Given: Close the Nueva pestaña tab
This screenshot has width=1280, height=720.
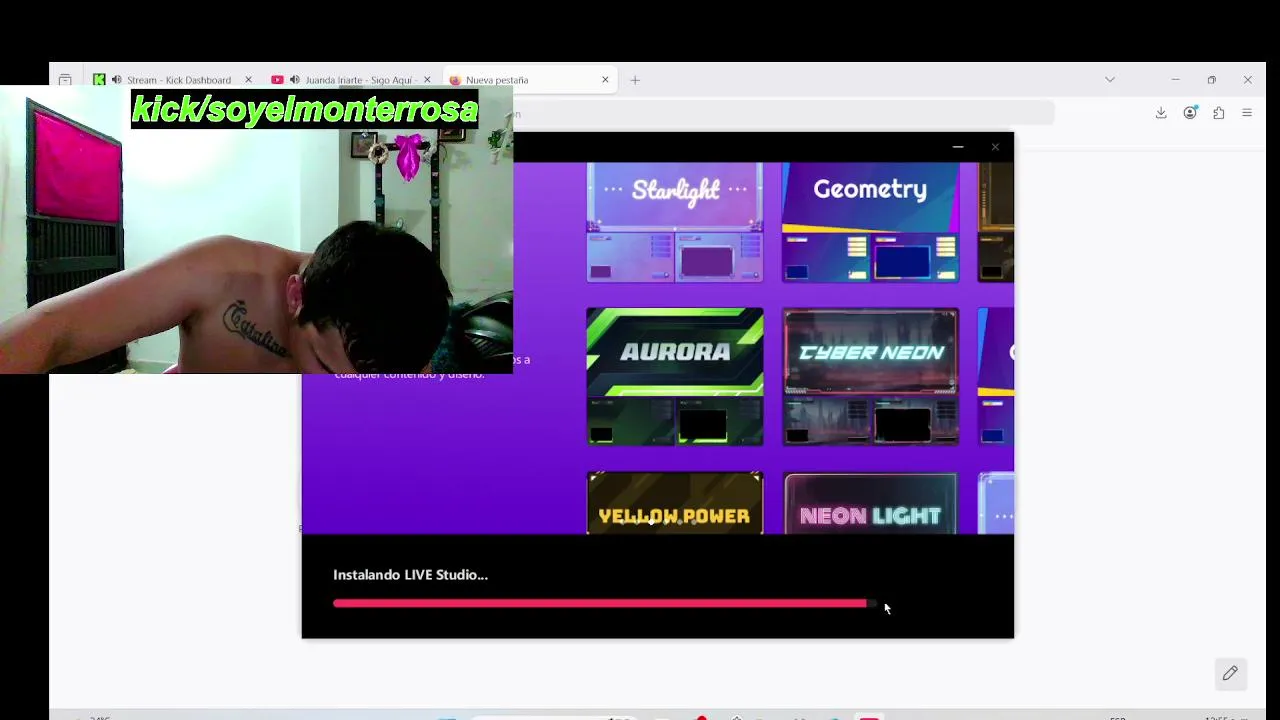Looking at the screenshot, I should (605, 80).
